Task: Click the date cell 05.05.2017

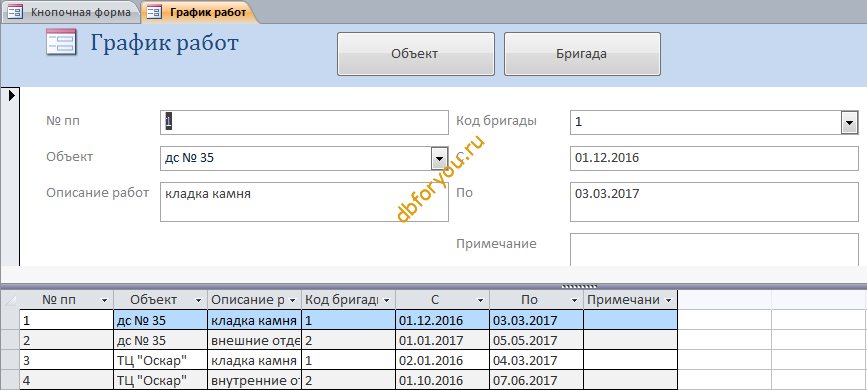Action: [536, 340]
